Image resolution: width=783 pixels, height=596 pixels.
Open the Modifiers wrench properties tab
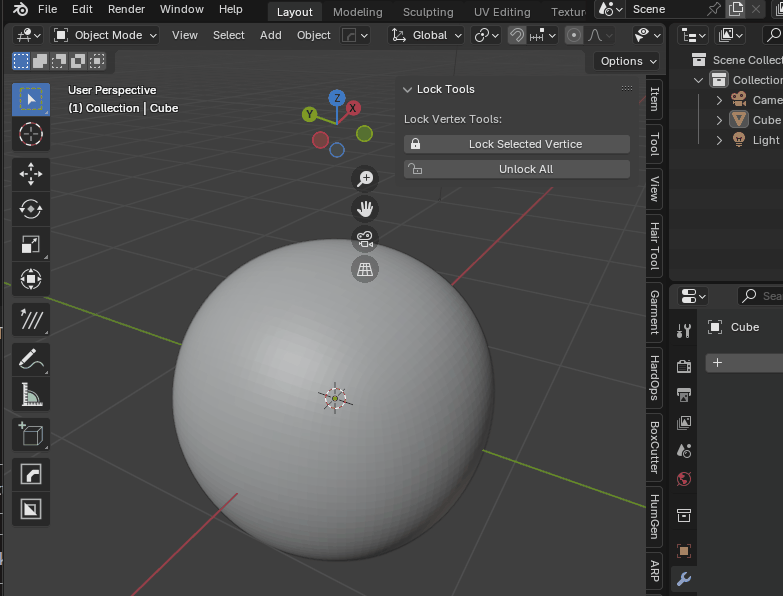click(x=684, y=579)
